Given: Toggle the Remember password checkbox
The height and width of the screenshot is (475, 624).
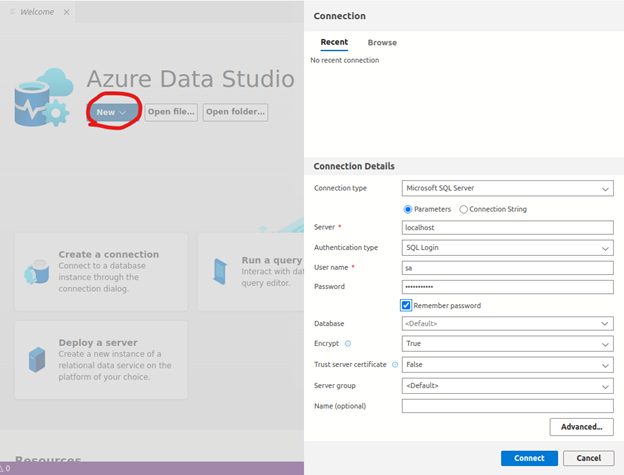Looking at the screenshot, I should pos(406,305).
